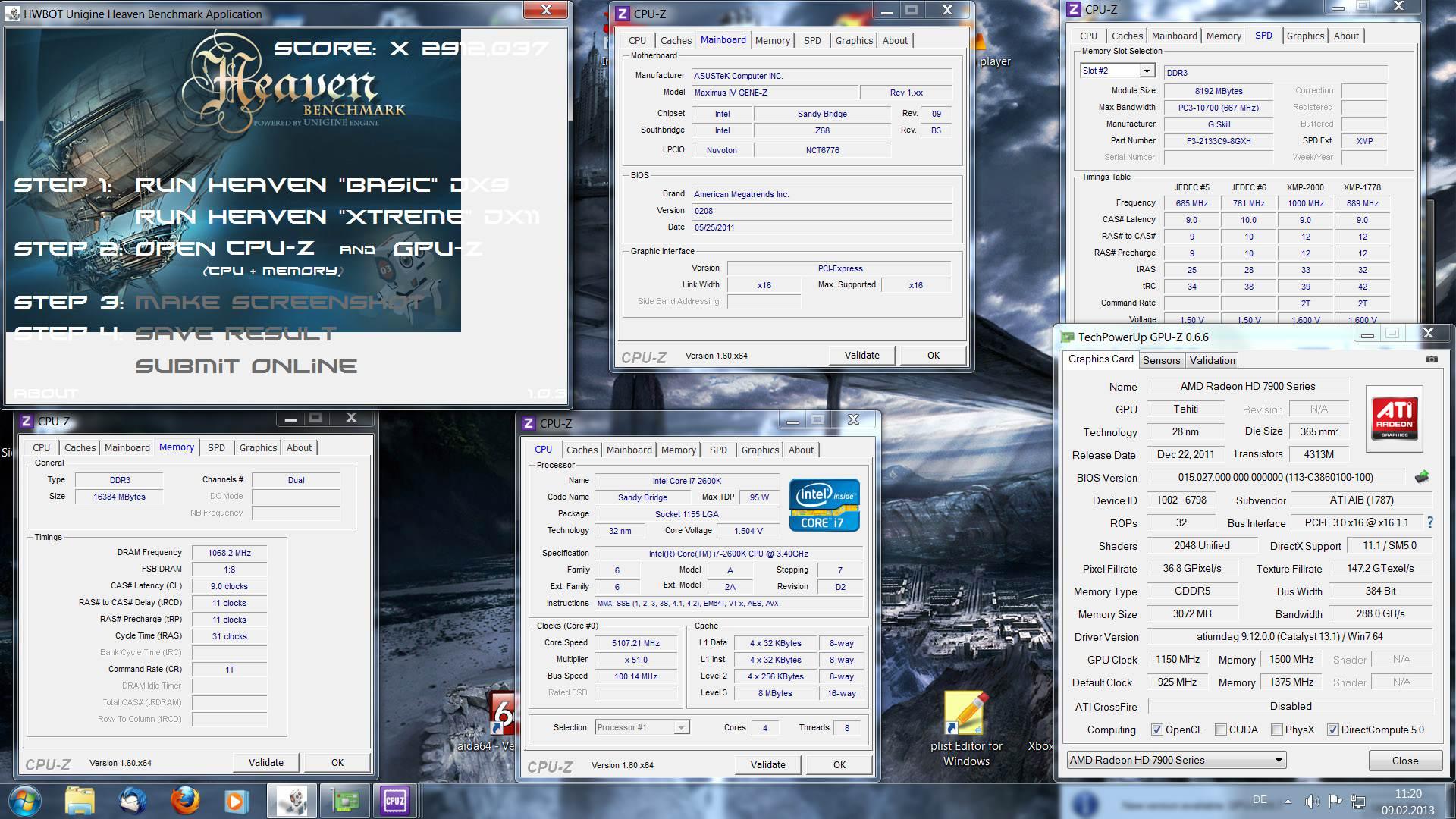Open AMD Radeon HD 7900 Series GPU dropdown
The width and height of the screenshot is (1456, 819).
click(1176, 760)
